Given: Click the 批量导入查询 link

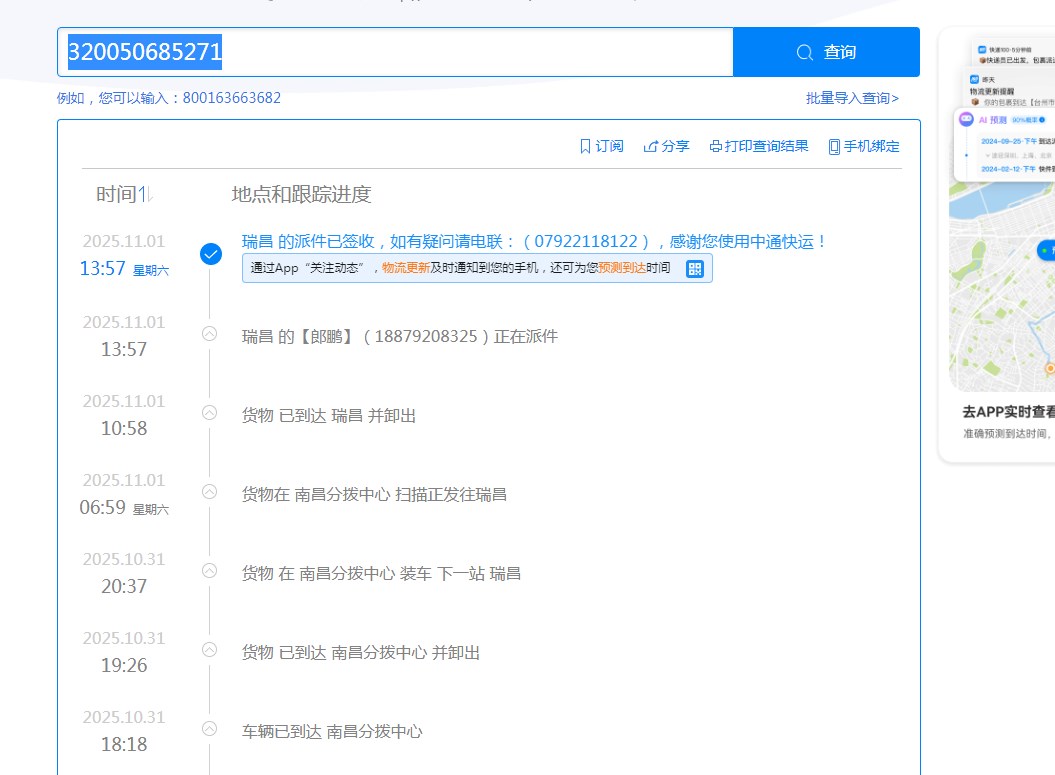Looking at the screenshot, I should (x=852, y=98).
